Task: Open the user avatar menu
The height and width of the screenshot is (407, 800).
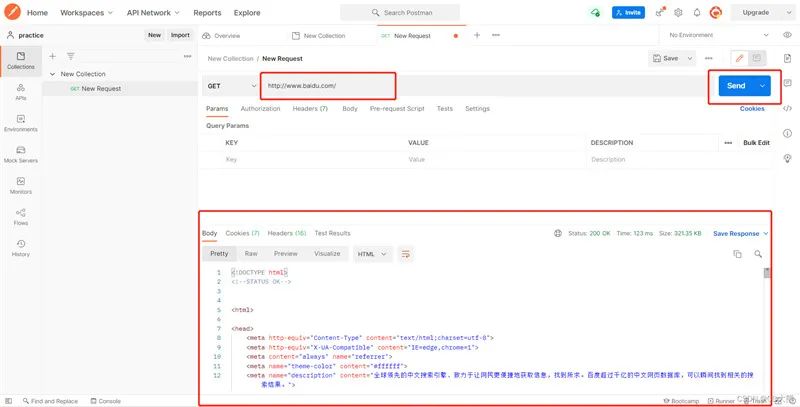Action: pos(715,12)
